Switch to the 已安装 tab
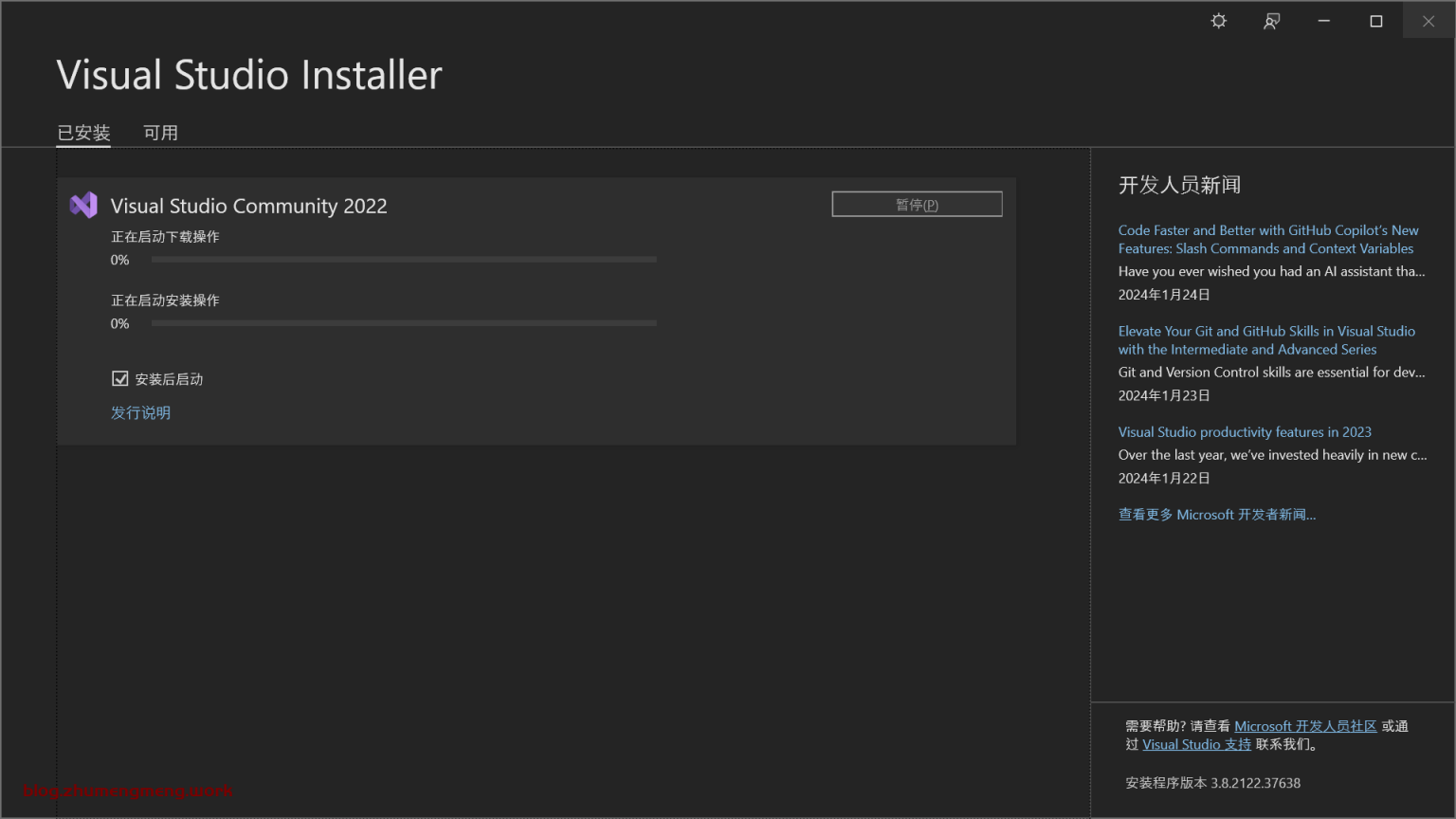This screenshot has width=1456, height=819. click(83, 133)
